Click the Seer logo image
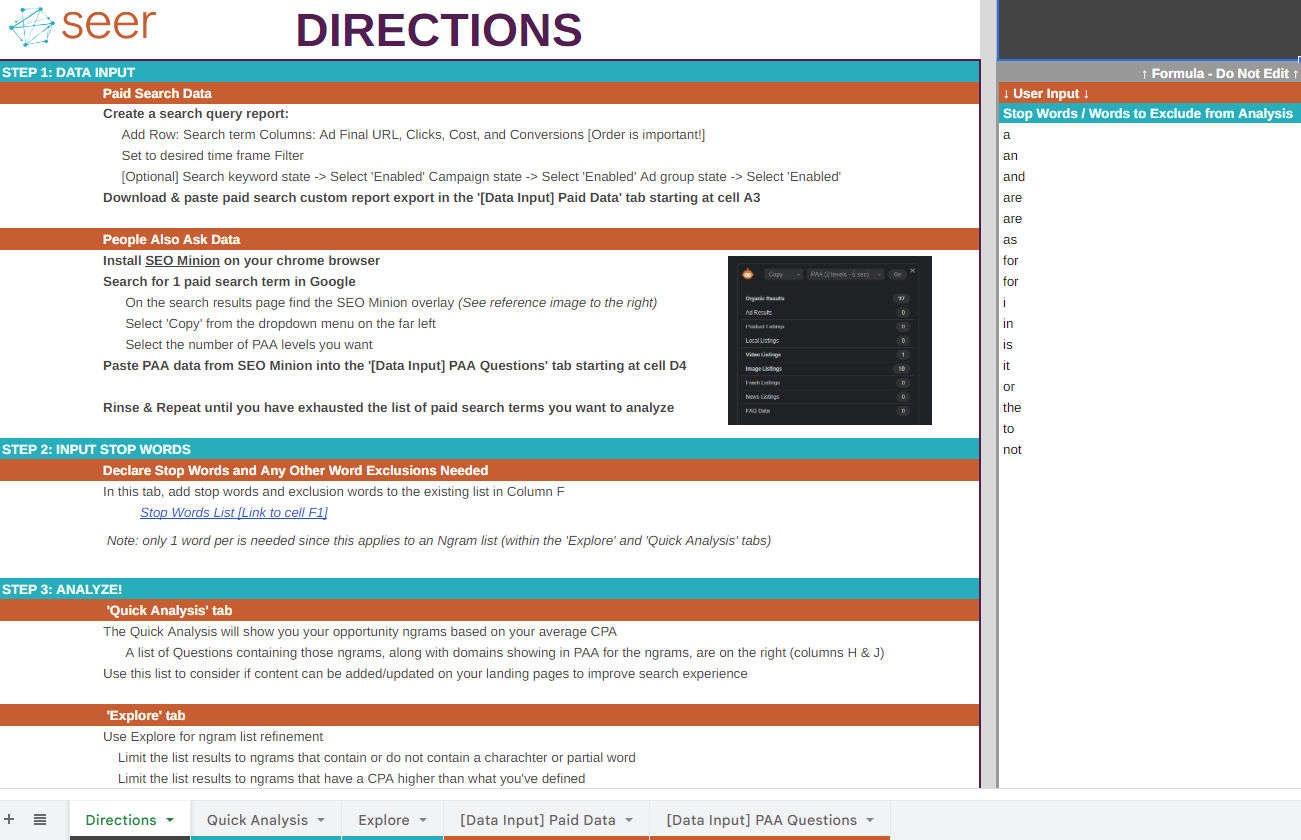The height and width of the screenshot is (840, 1301). [x=82, y=27]
